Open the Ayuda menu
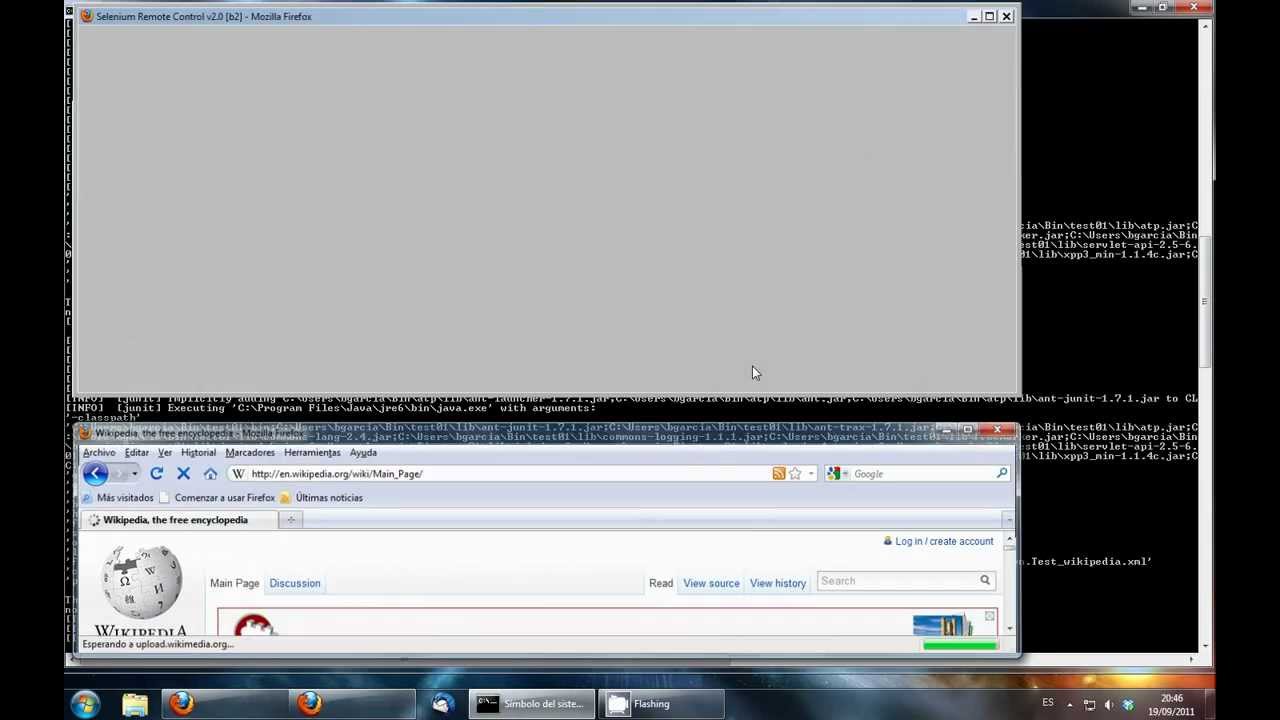This screenshot has width=1280, height=720. click(x=363, y=453)
